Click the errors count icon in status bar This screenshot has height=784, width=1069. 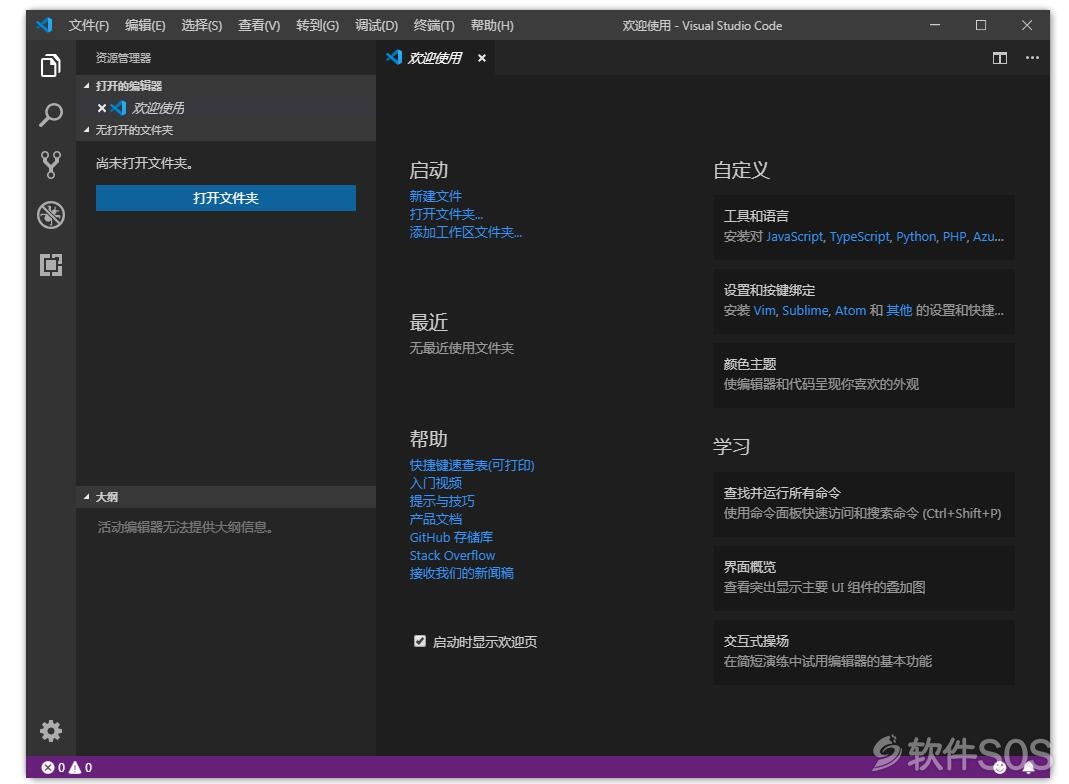[48, 768]
